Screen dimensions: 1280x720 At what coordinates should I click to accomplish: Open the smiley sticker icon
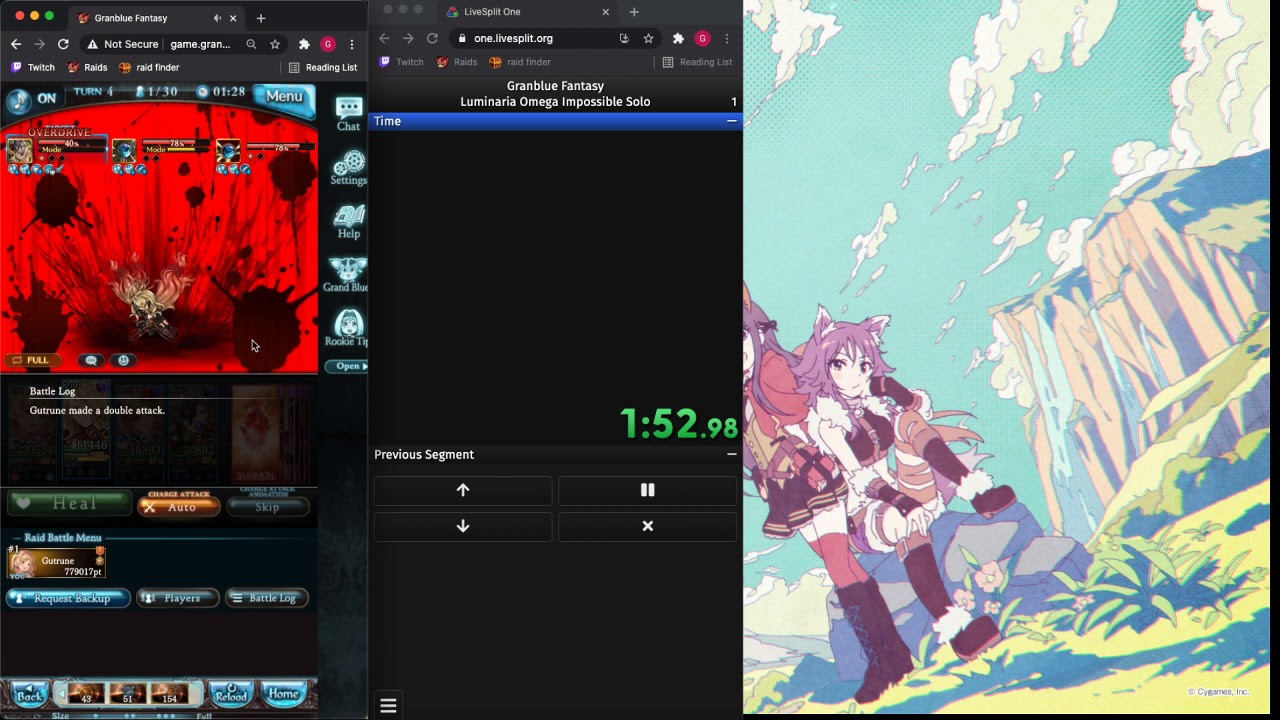124,360
